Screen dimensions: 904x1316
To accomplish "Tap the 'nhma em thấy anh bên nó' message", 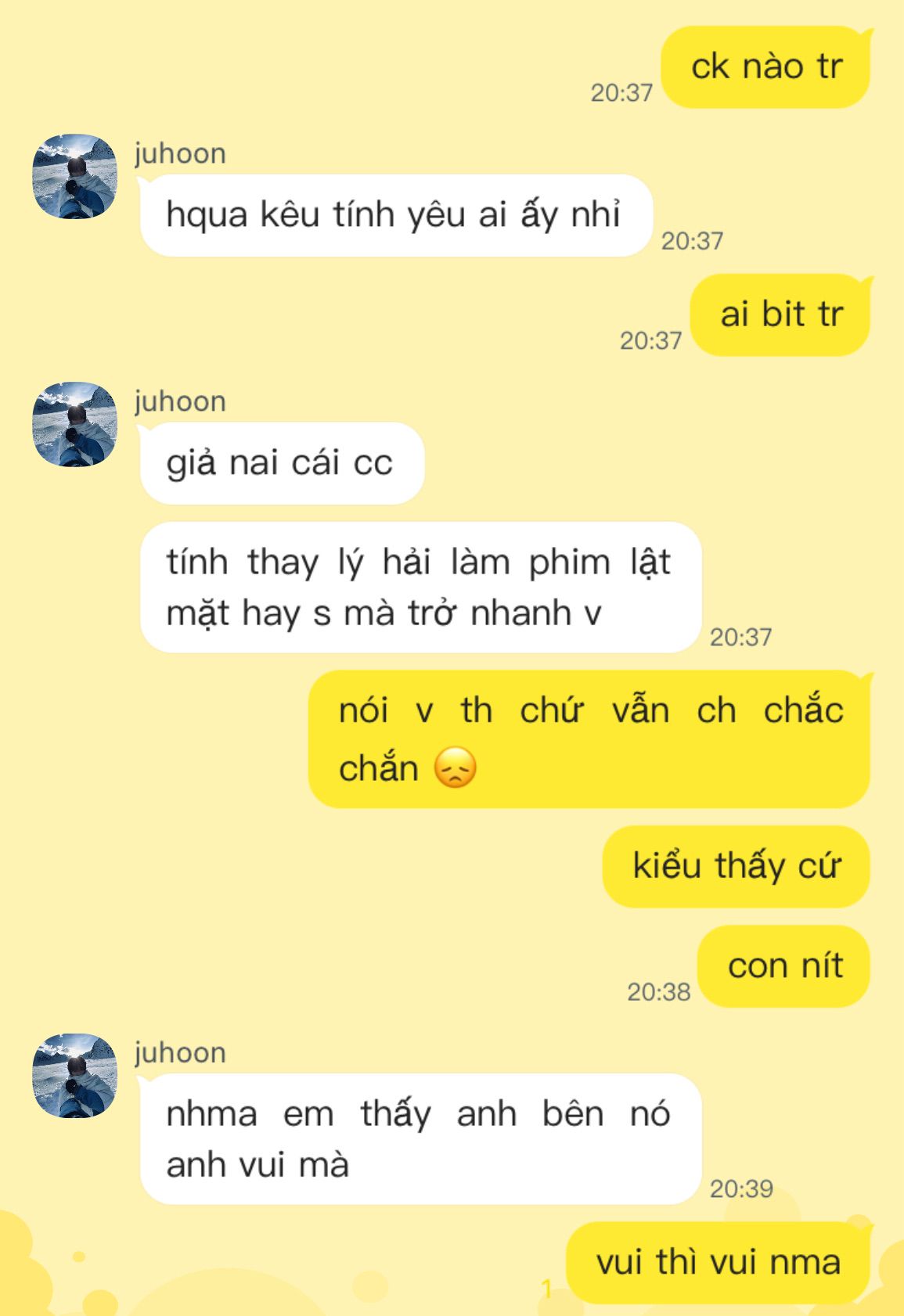I will tap(420, 1138).
